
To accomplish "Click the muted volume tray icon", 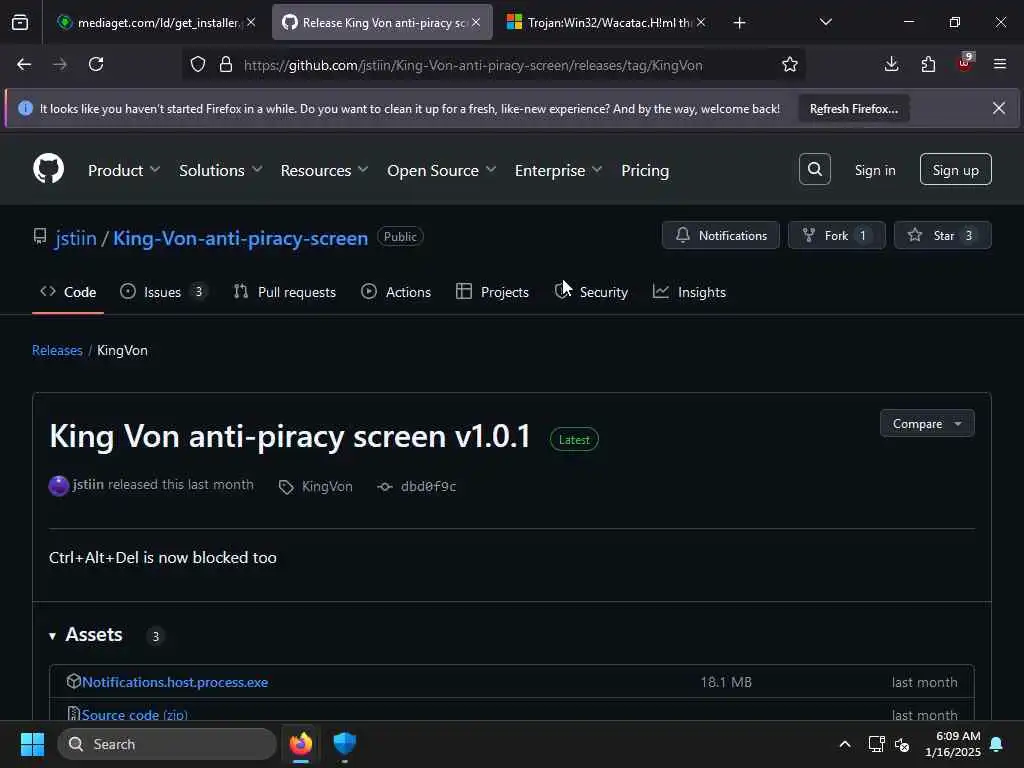I will (903, 744).
